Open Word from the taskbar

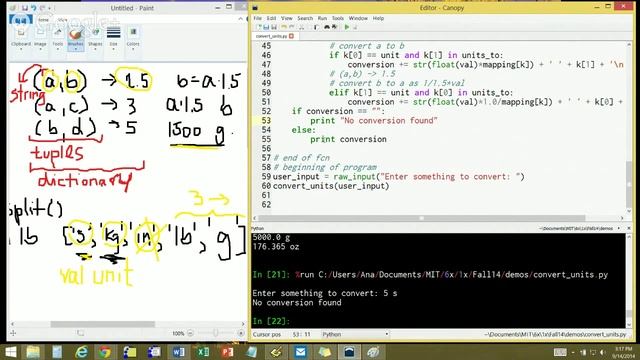(x=178, y=351)
